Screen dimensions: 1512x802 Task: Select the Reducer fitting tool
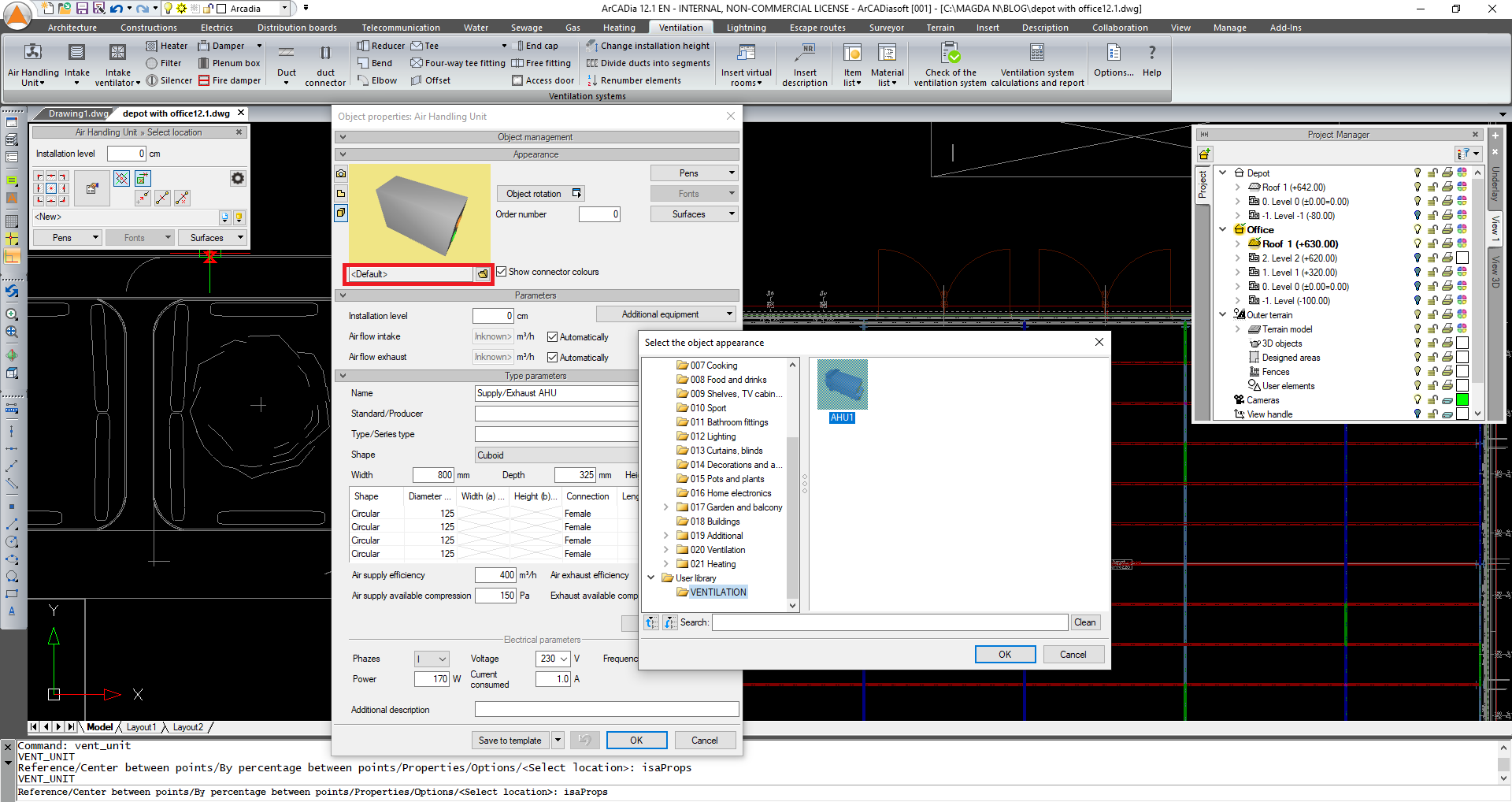click(x=381, y=46)
